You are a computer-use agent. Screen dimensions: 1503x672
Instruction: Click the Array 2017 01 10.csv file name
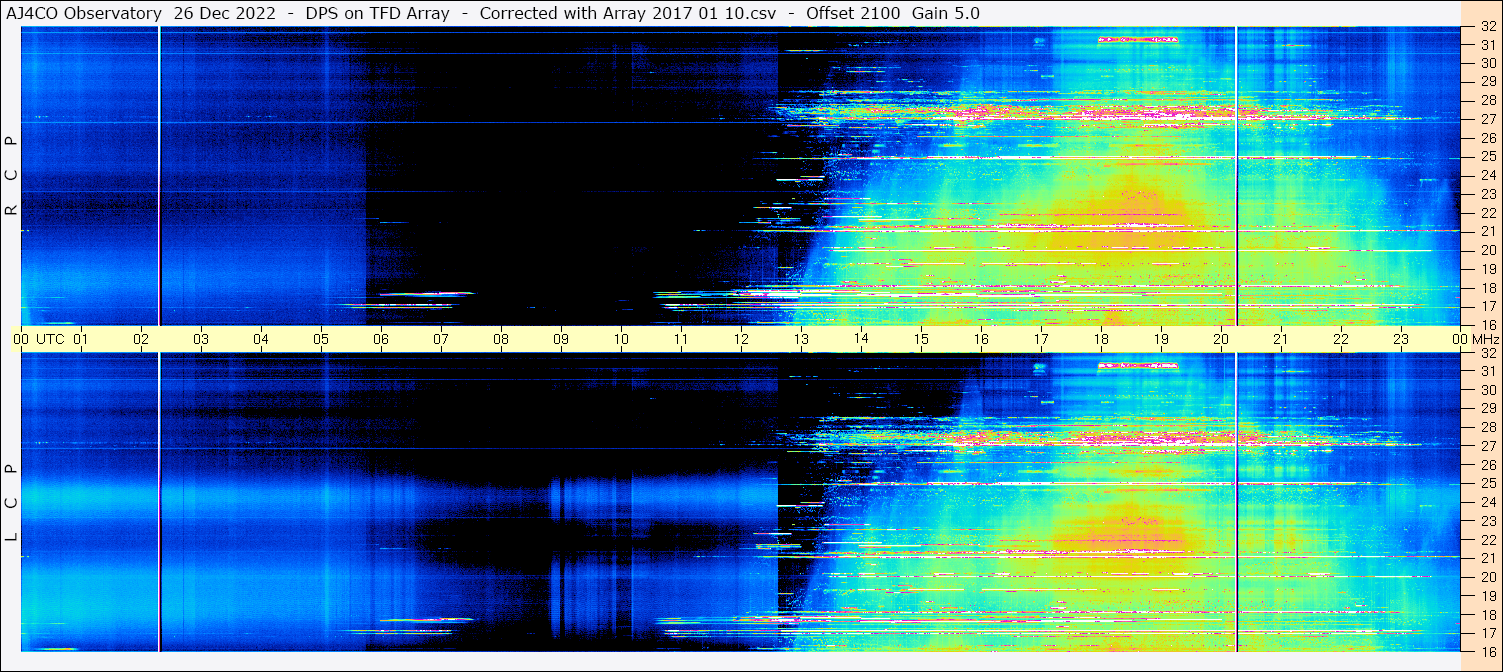coord(684,13)
